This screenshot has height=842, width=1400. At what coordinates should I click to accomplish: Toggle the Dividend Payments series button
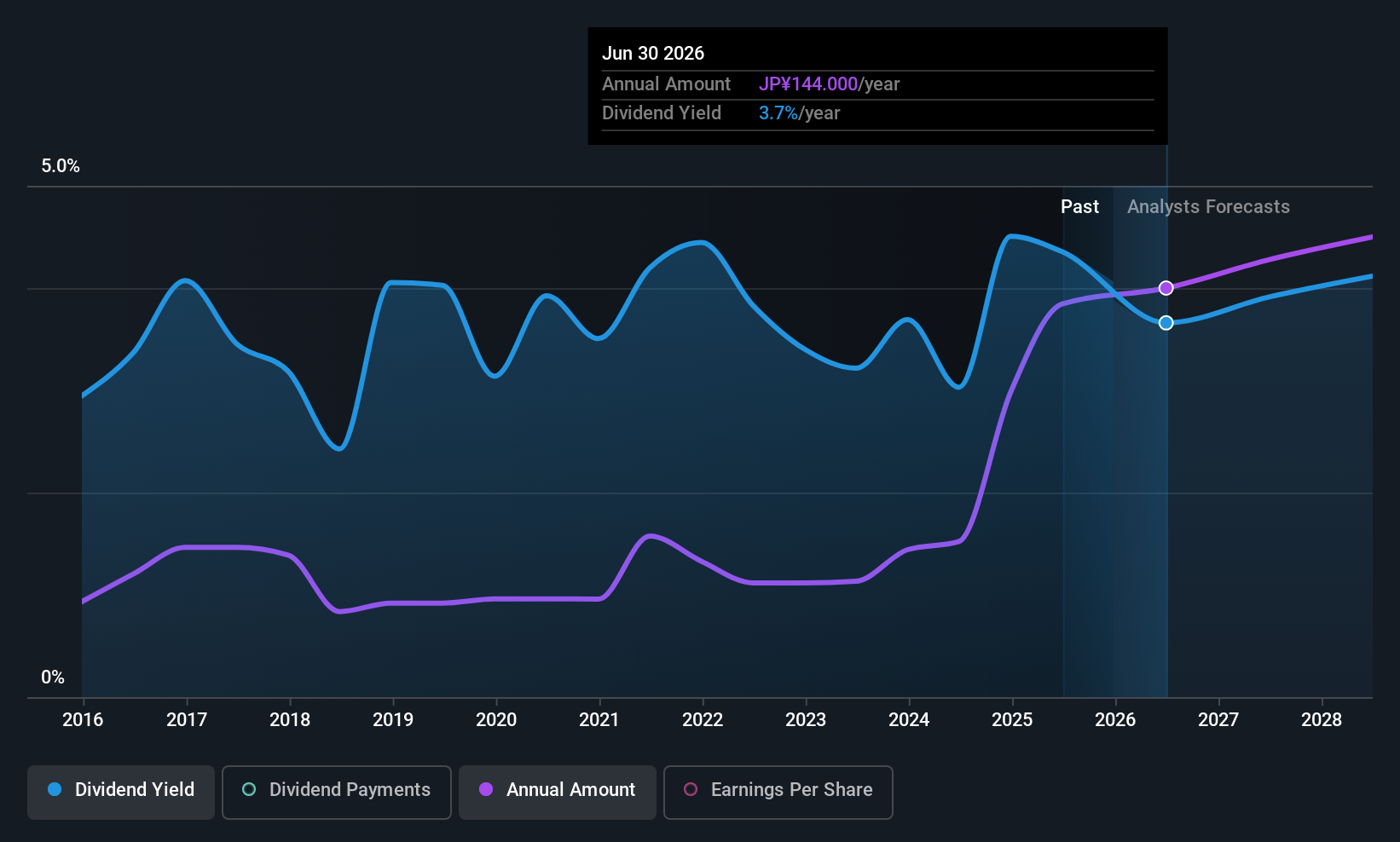pos(337,793)
